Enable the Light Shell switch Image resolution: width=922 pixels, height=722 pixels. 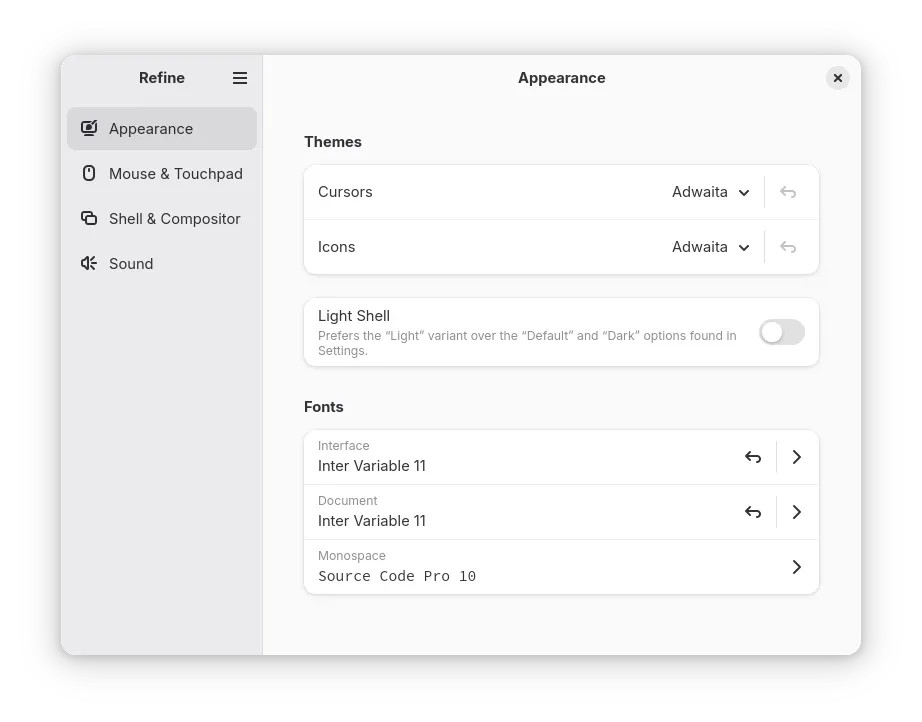[x=781, y=332]
